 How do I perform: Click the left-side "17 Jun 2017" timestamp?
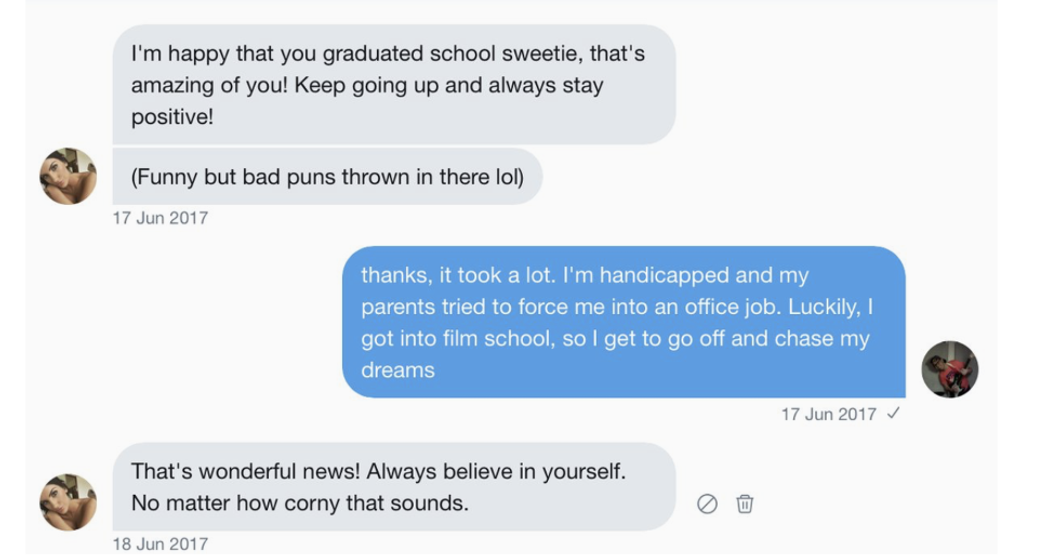point(160,217)
